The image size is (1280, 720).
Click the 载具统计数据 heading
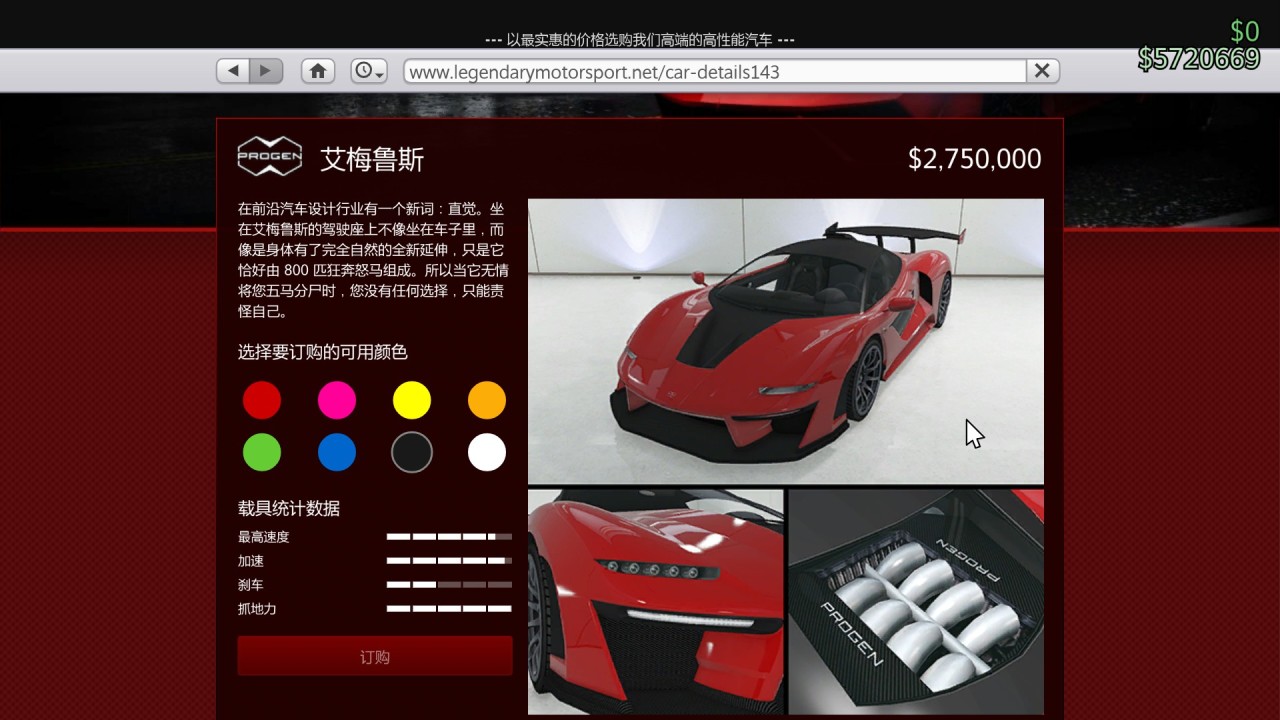(x=289, y=508)
